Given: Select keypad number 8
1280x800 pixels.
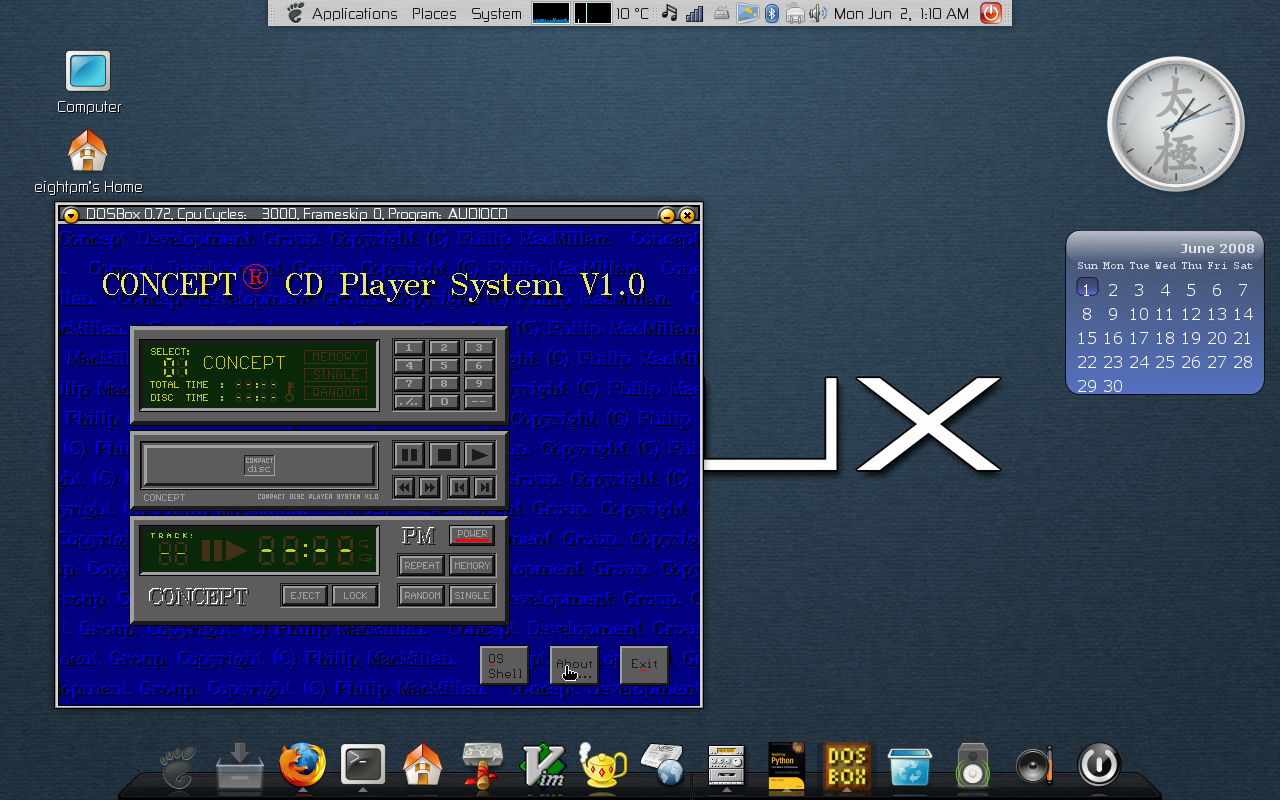Looking at the screenshot, I should [444, 384].
